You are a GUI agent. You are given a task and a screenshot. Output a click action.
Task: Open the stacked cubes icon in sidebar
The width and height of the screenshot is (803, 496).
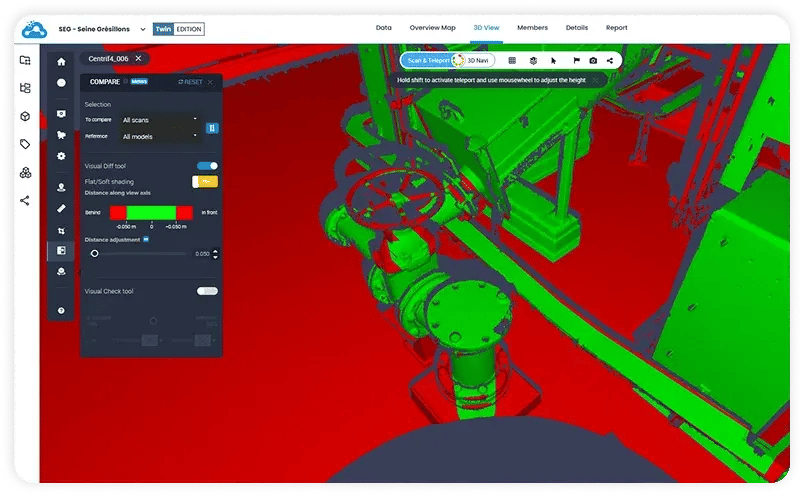point(25,172)
